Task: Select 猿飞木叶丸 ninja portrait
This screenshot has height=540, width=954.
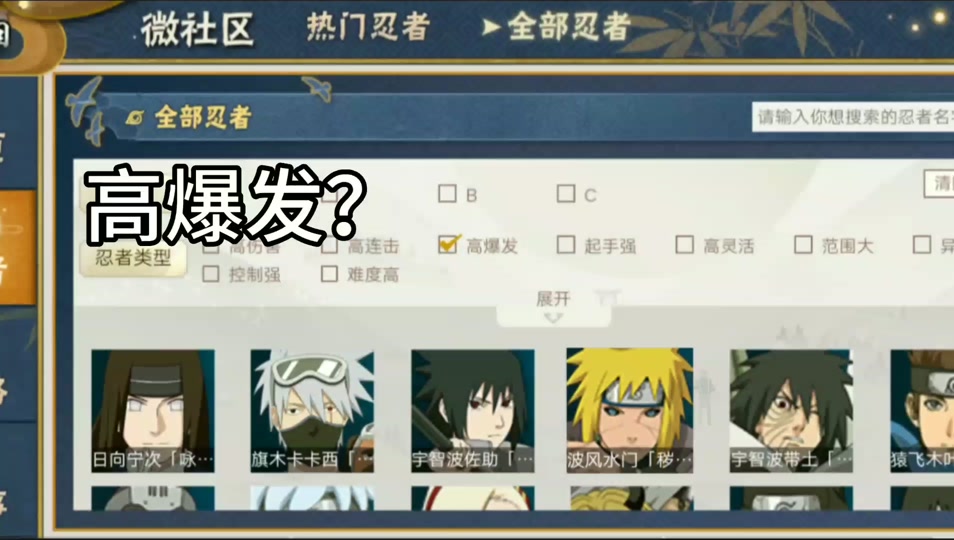Action: pyautogui.click(x=922, y=411)
